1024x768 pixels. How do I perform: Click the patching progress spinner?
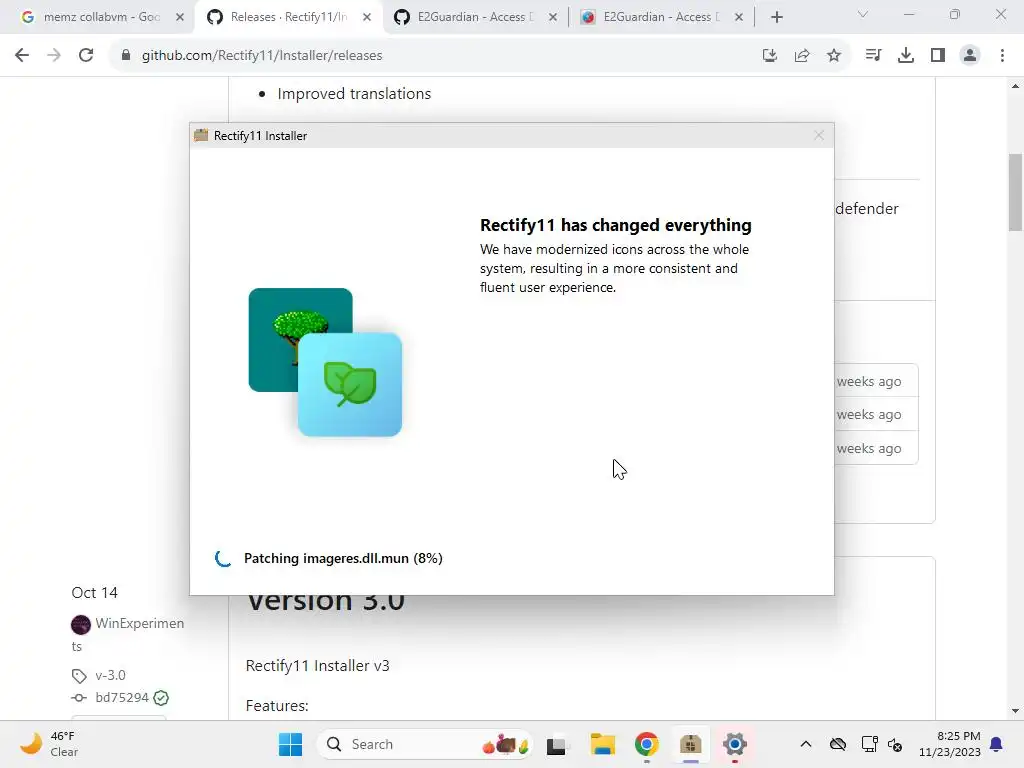click(x=223, y=558)
